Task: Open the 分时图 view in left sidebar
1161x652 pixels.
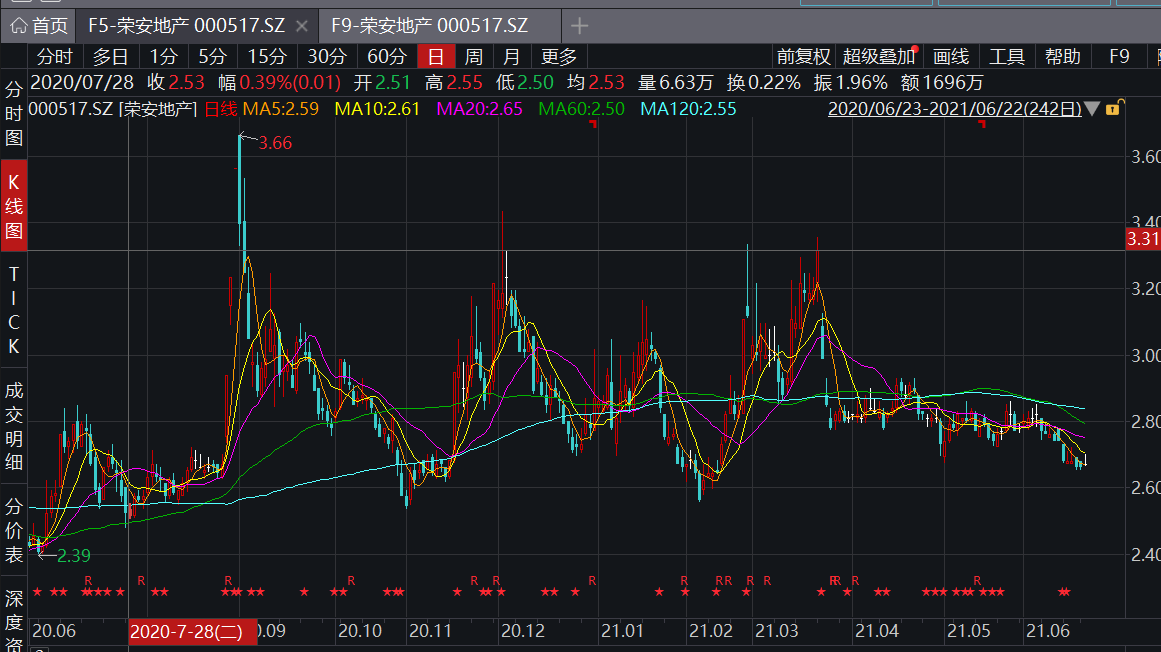Action: pos(14,113)
